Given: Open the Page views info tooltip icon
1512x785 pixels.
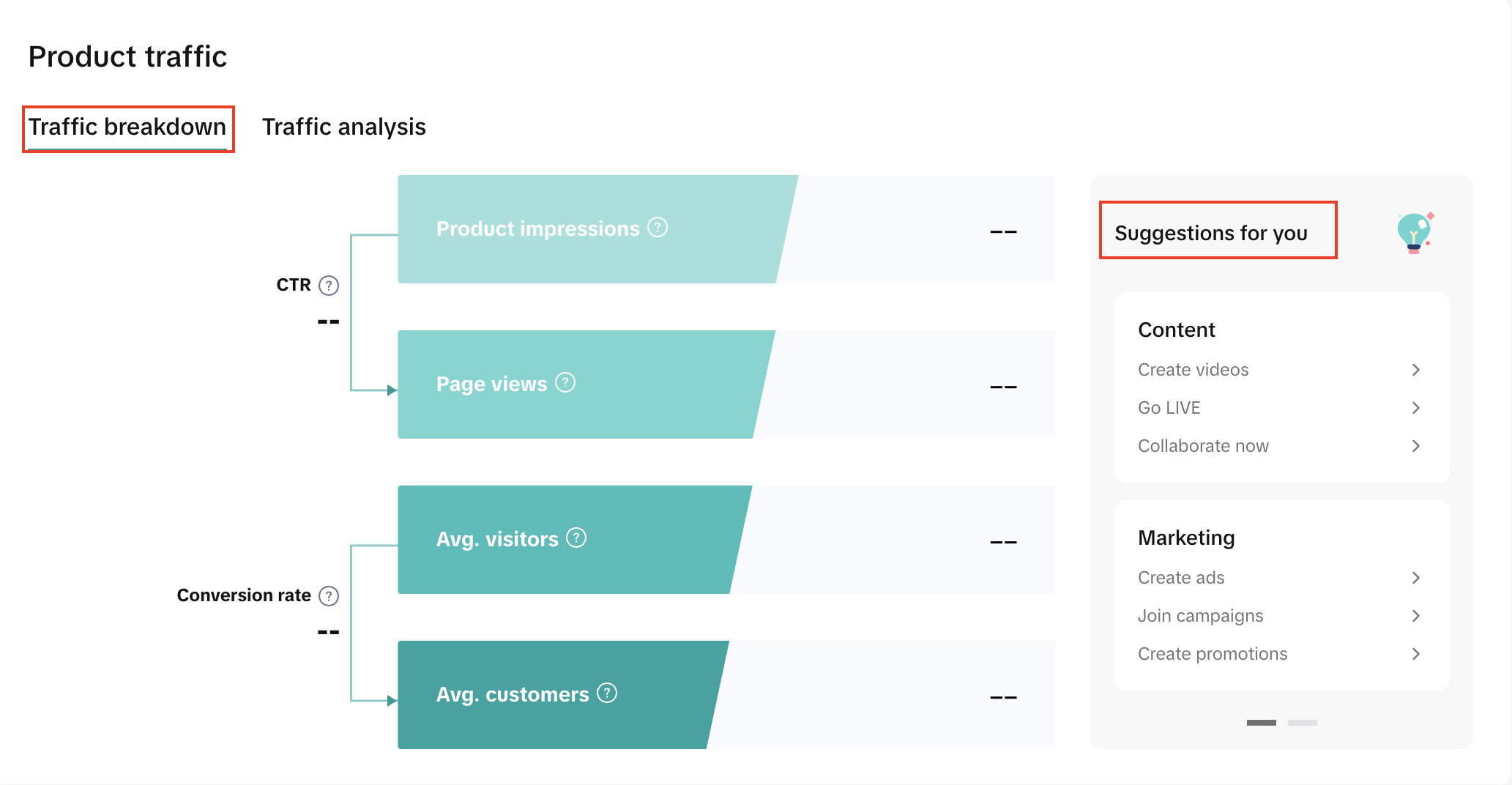Looking at the screenshot, I should (x=565, y=383).
